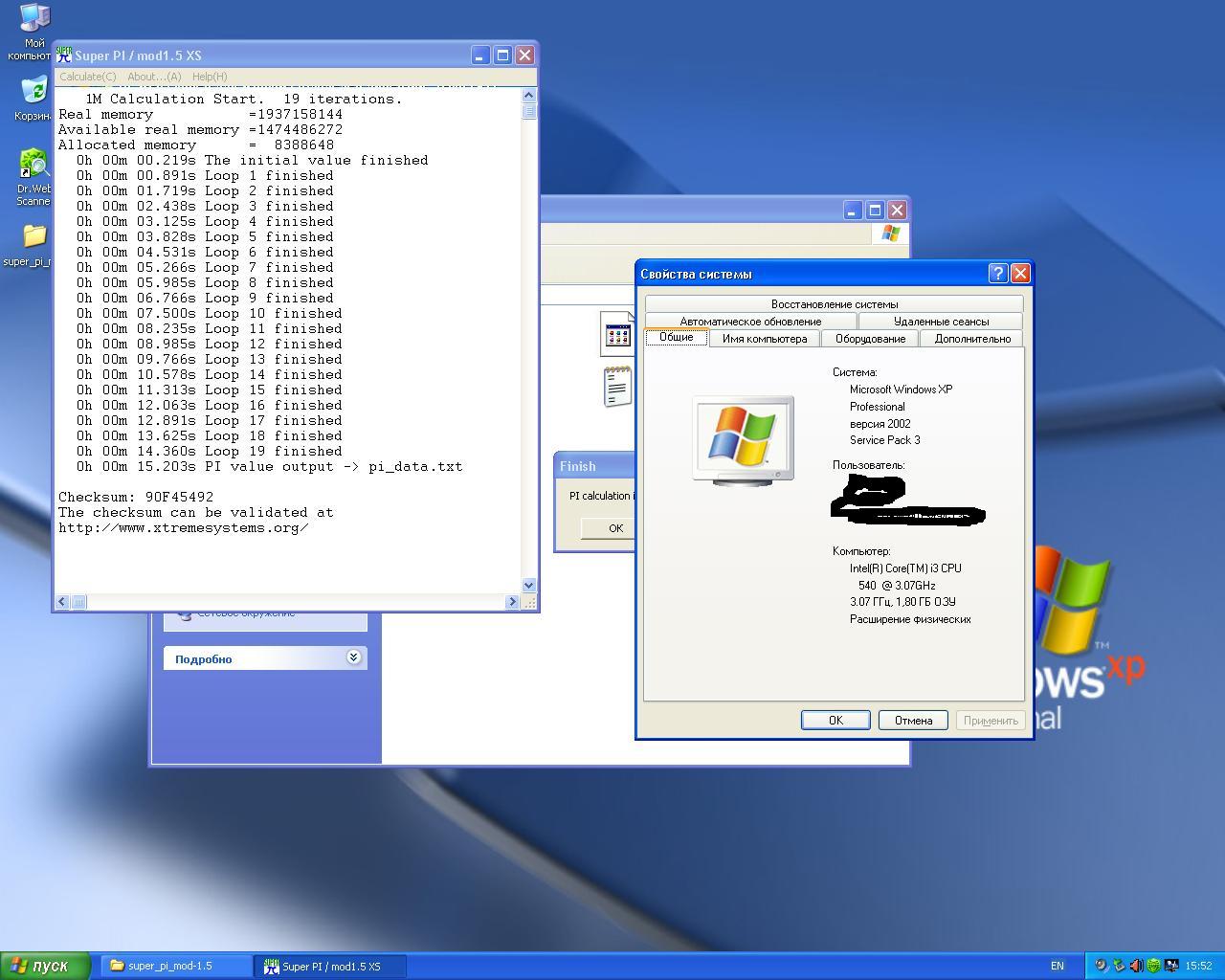Switch to the Имя компьютера tab
This screenshot has width=1225, height=980.
tap(765, 339)
